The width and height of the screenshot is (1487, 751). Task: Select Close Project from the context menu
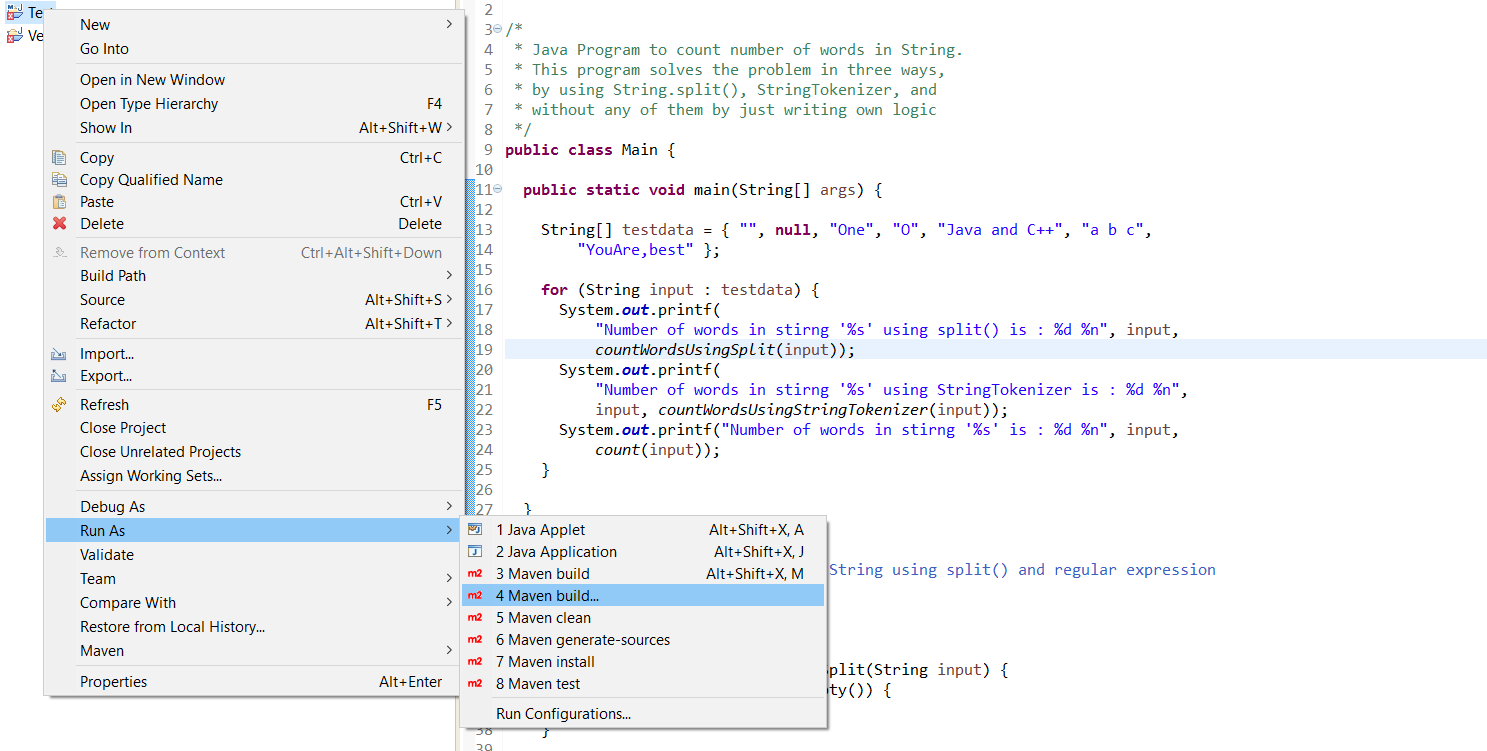click(125, 428)
